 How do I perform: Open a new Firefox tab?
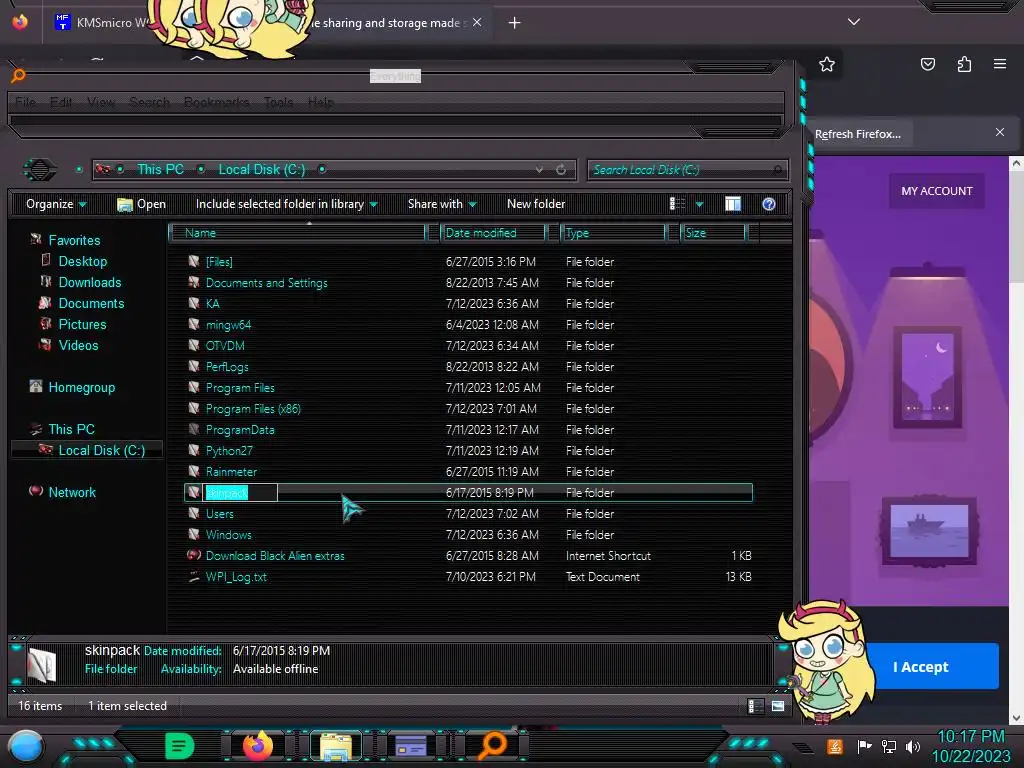[515, 23]
